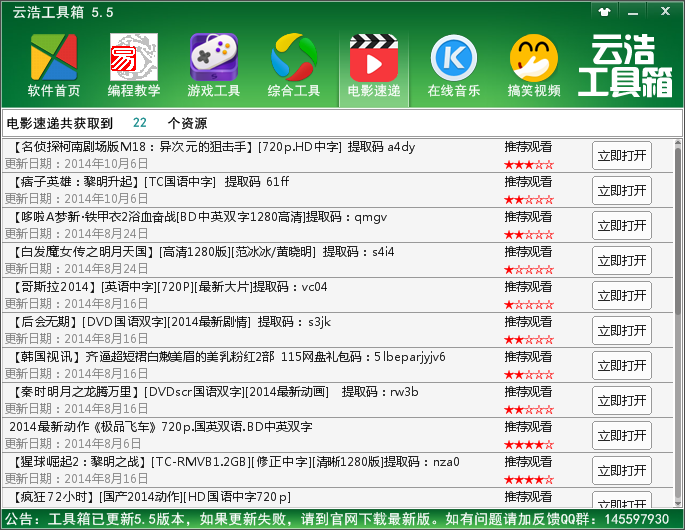Click the resource count 22
The image size is (685, 530).
click(x=140, y=123)
